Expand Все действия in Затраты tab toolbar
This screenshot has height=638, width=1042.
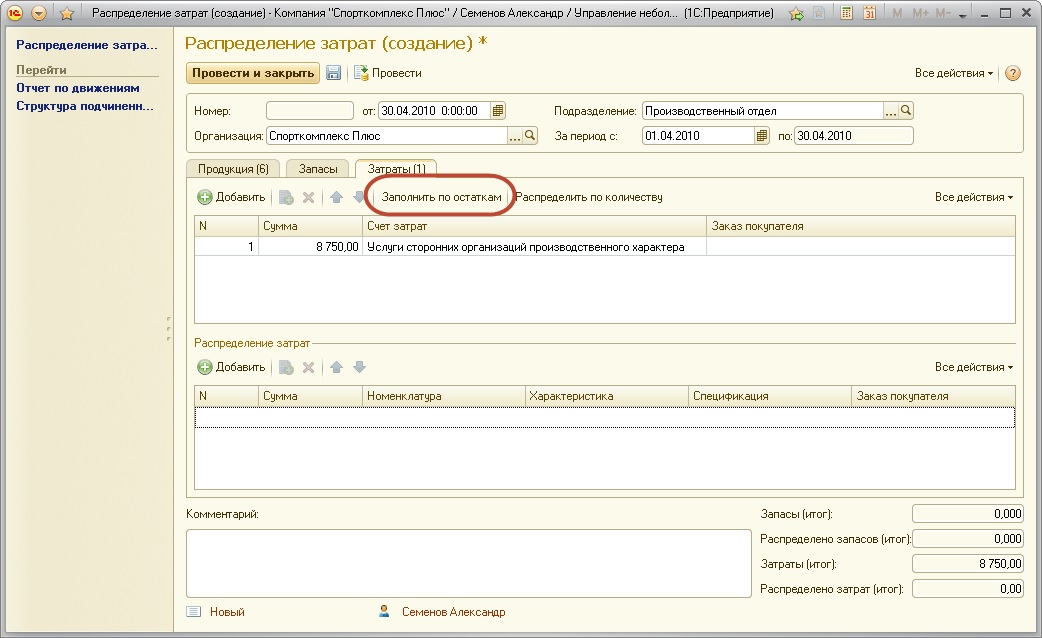[x=973, y=198]
